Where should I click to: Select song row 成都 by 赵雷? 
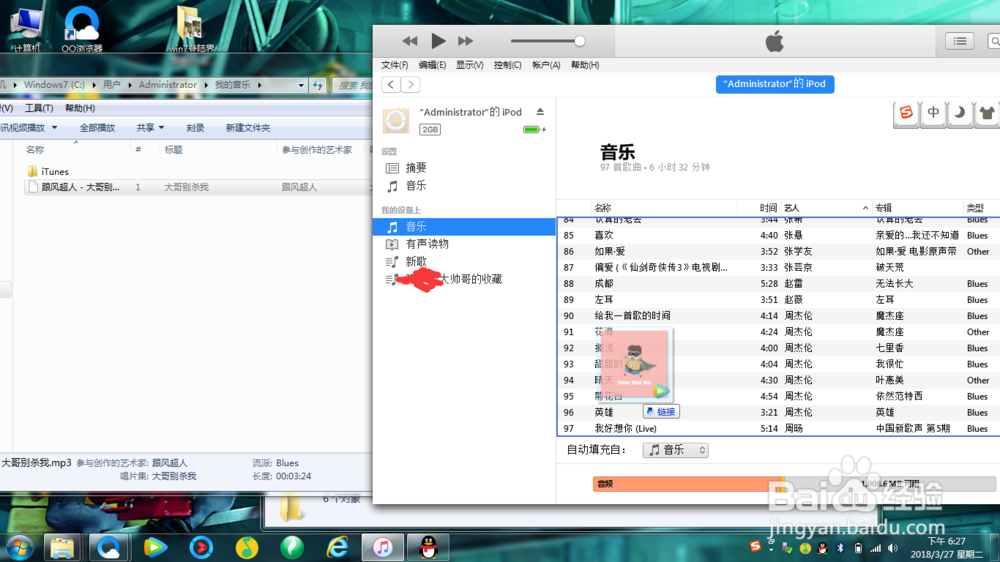778,284
